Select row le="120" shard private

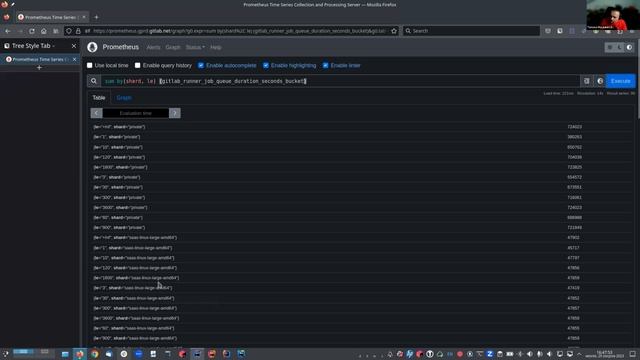coord(361,157)
